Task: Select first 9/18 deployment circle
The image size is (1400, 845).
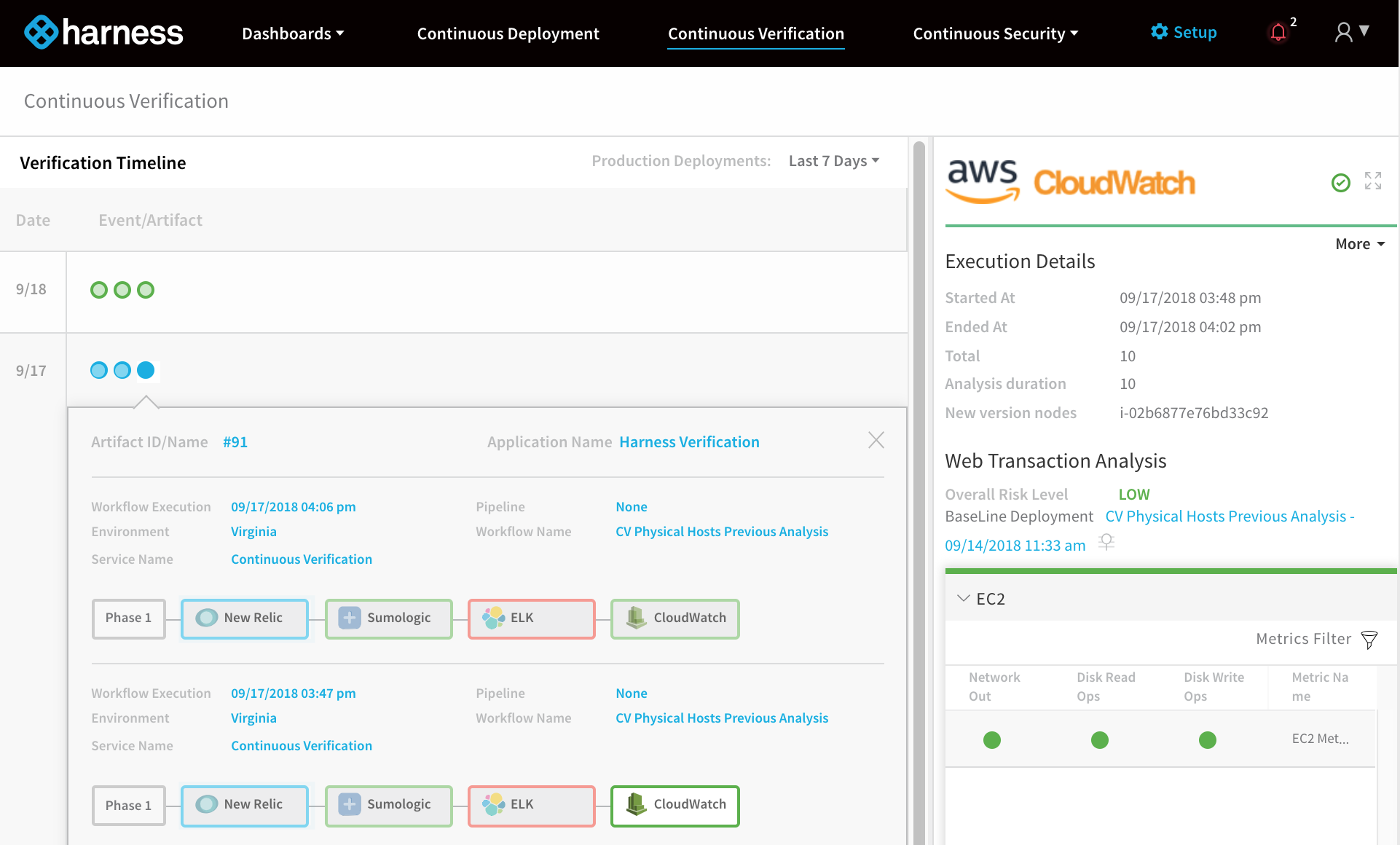Action: [x=99, y=290]
